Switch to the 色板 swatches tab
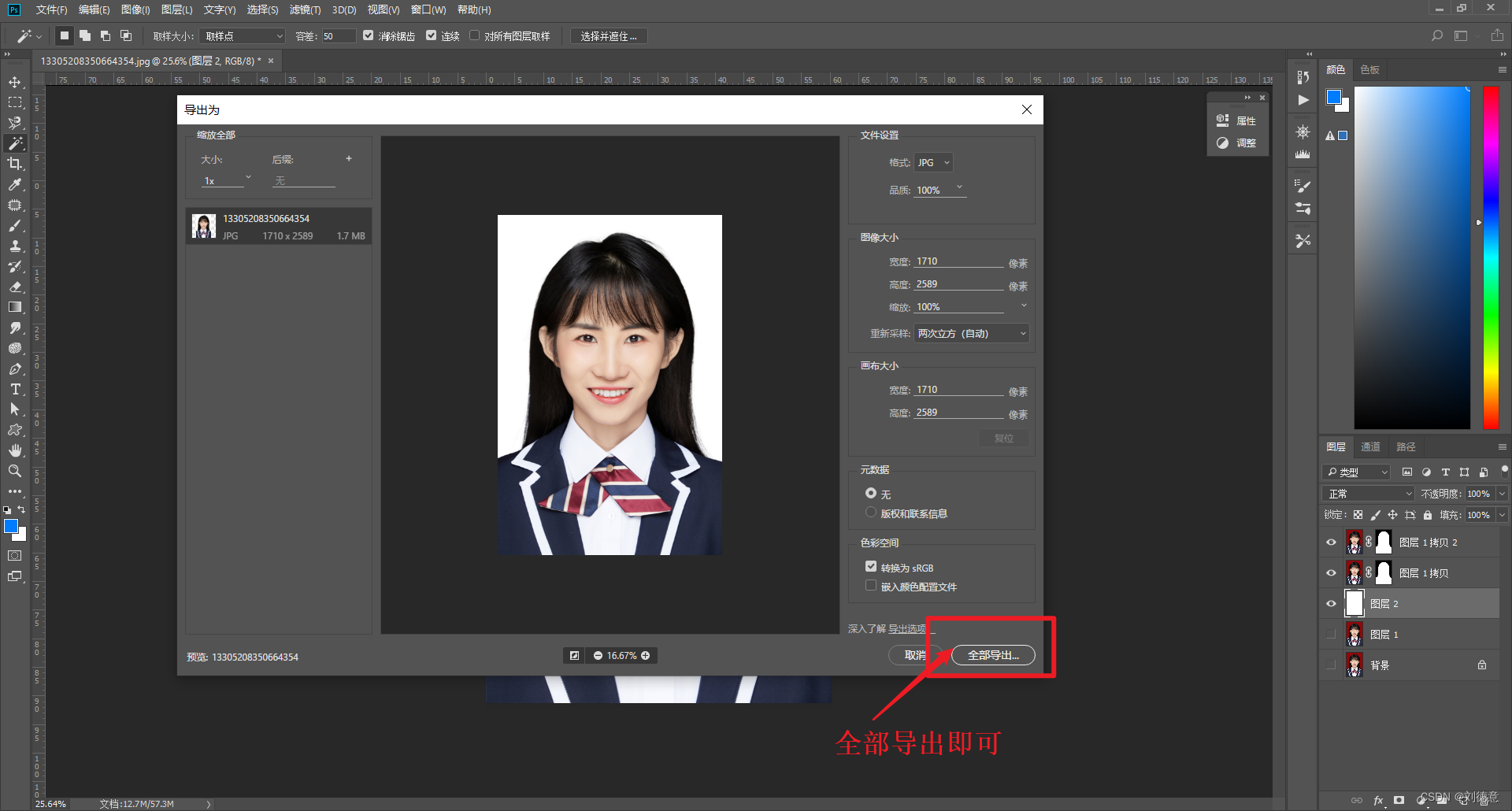Viewport: 1512px width, 811px height. coord(1369,69)
